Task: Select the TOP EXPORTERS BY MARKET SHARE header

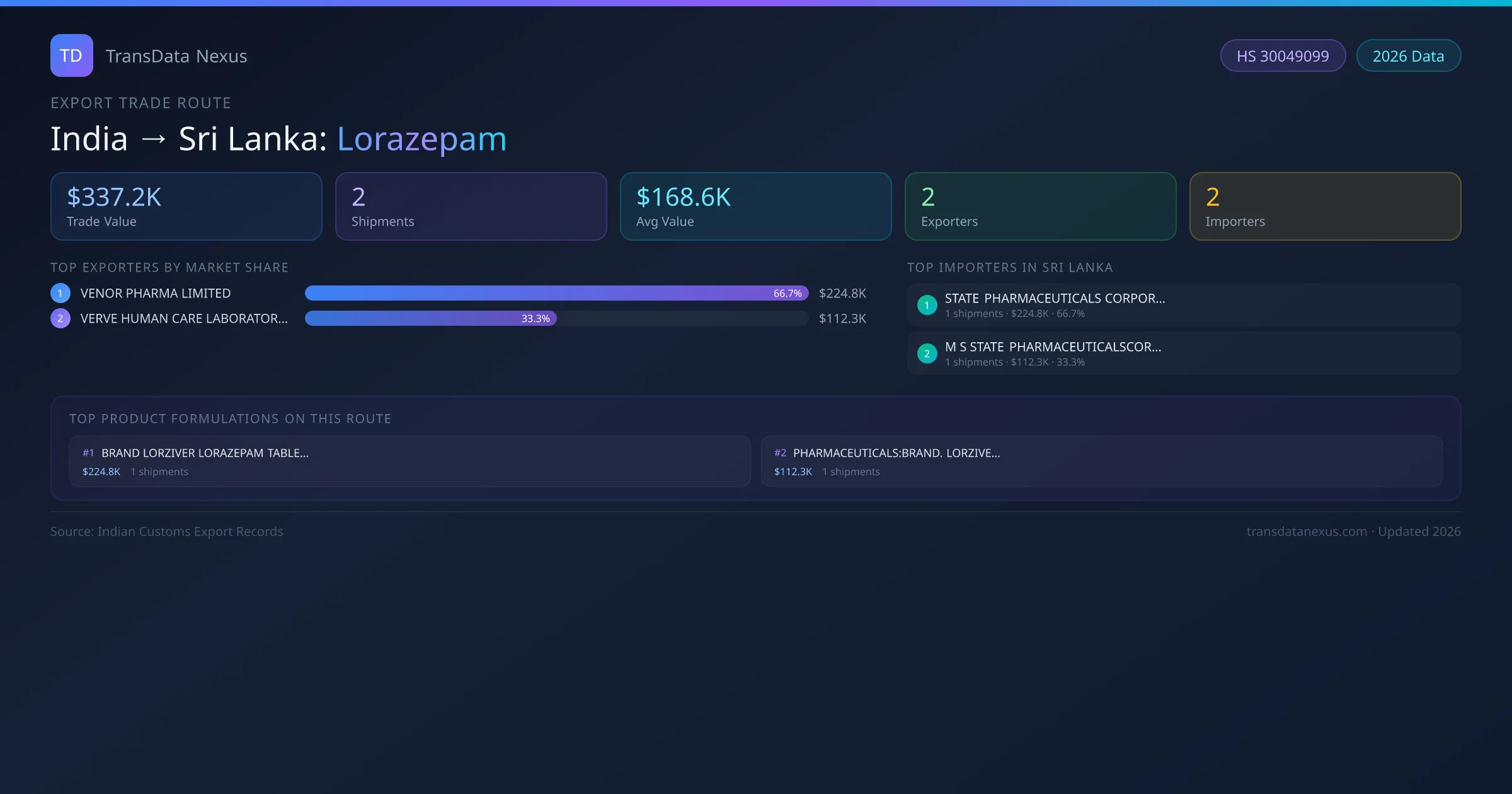Action: pyautogui.click(x=169, y=267)
